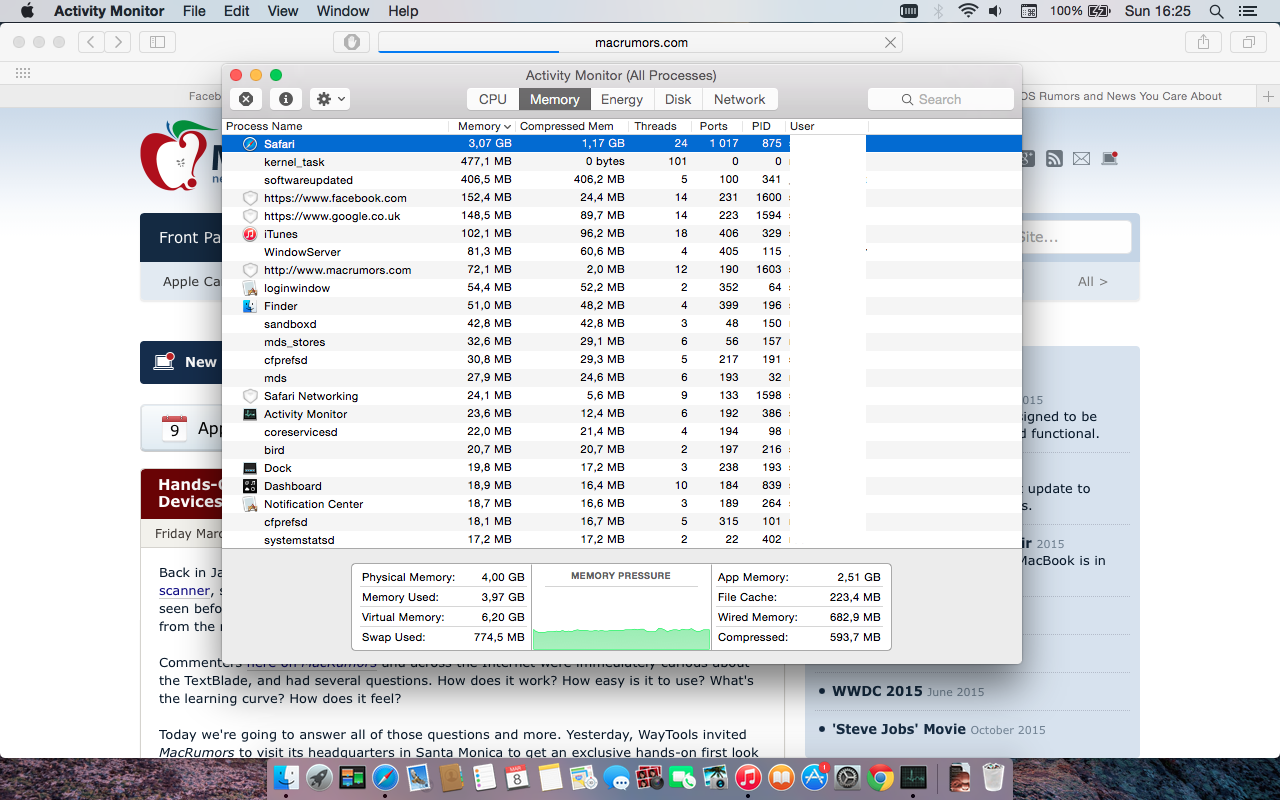Select the Finder process row
Image resolution: width=1280 pixels, height=800 pixels.
click(622, 306)
